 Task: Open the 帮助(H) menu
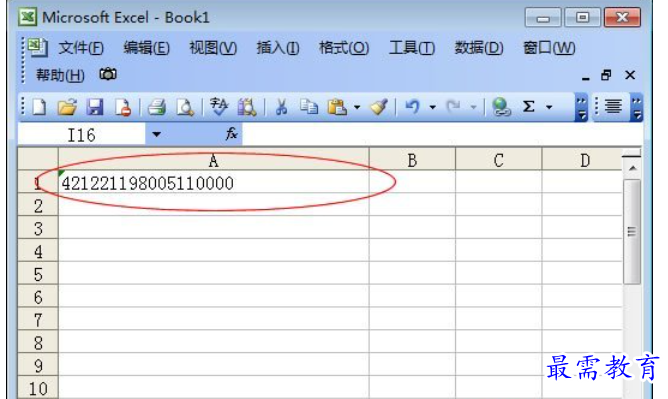pos(60,75)
